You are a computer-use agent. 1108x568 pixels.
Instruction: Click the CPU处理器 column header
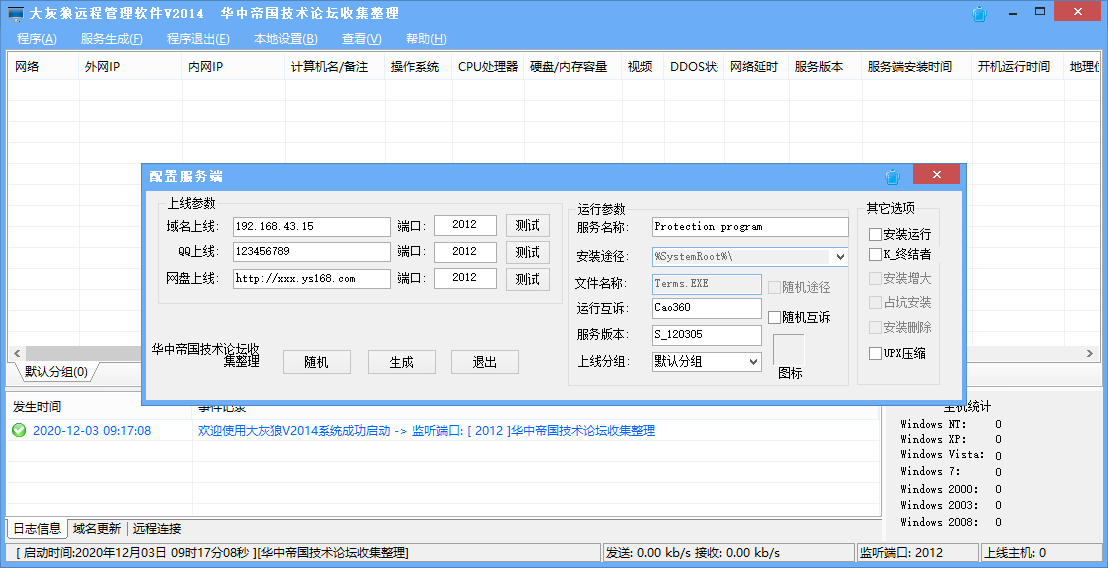(x=488, y=66)
